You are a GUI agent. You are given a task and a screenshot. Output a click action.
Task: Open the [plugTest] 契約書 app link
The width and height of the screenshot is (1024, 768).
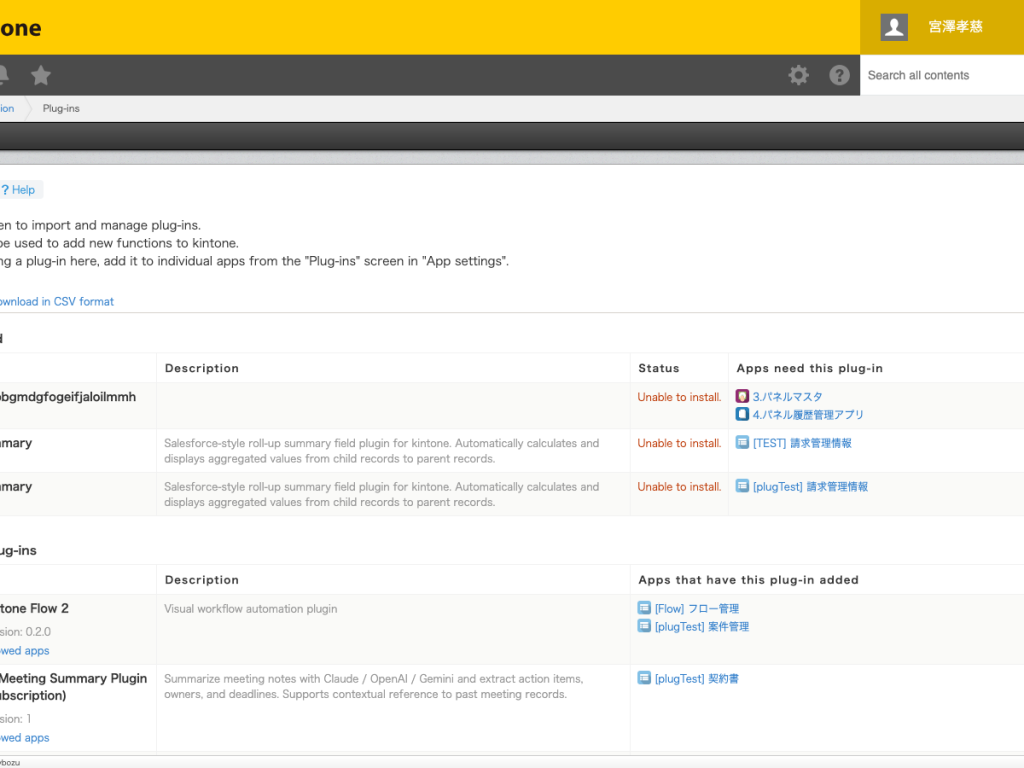(x=696, y=679)
